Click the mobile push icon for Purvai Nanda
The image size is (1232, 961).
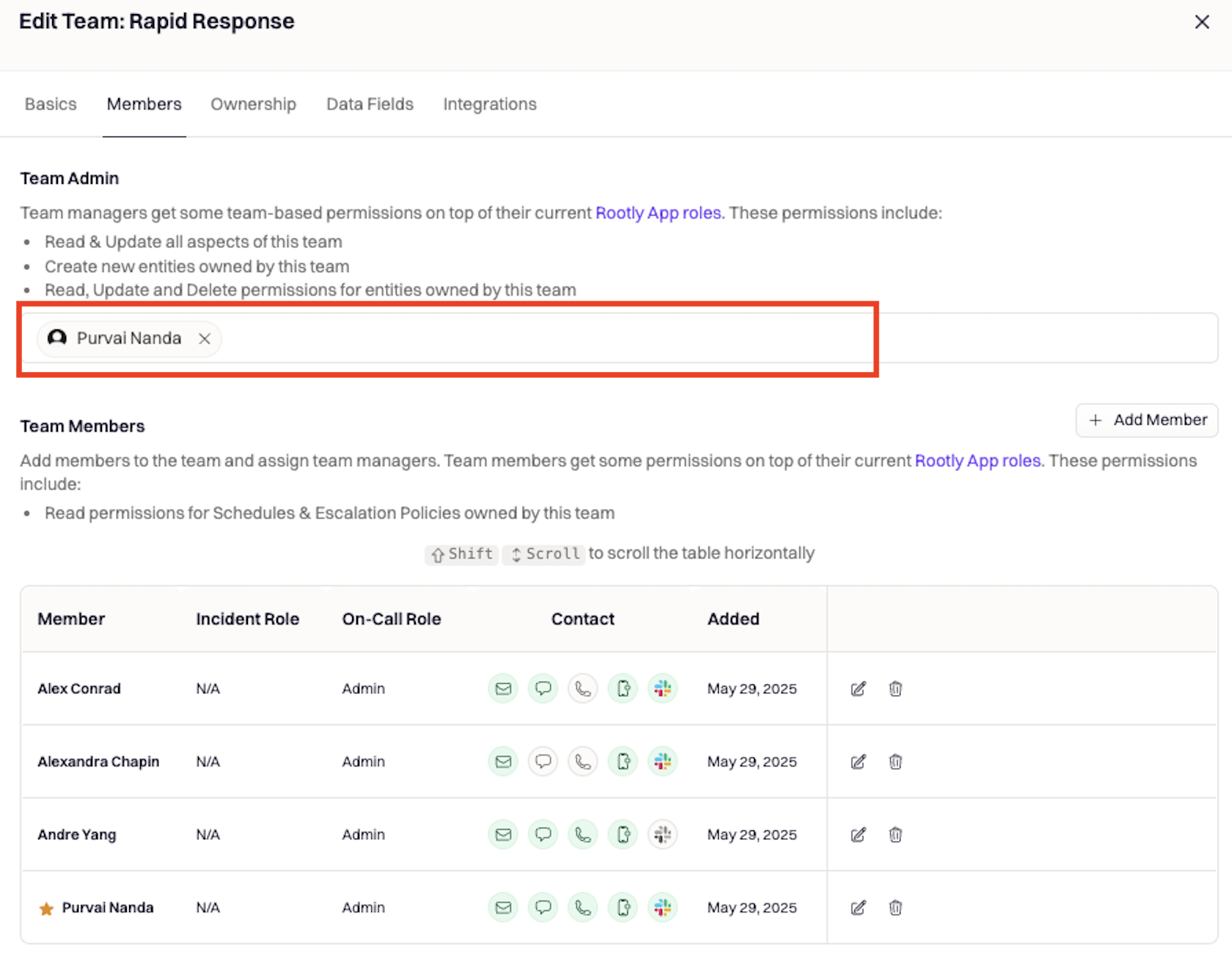(x=623, y=907)
